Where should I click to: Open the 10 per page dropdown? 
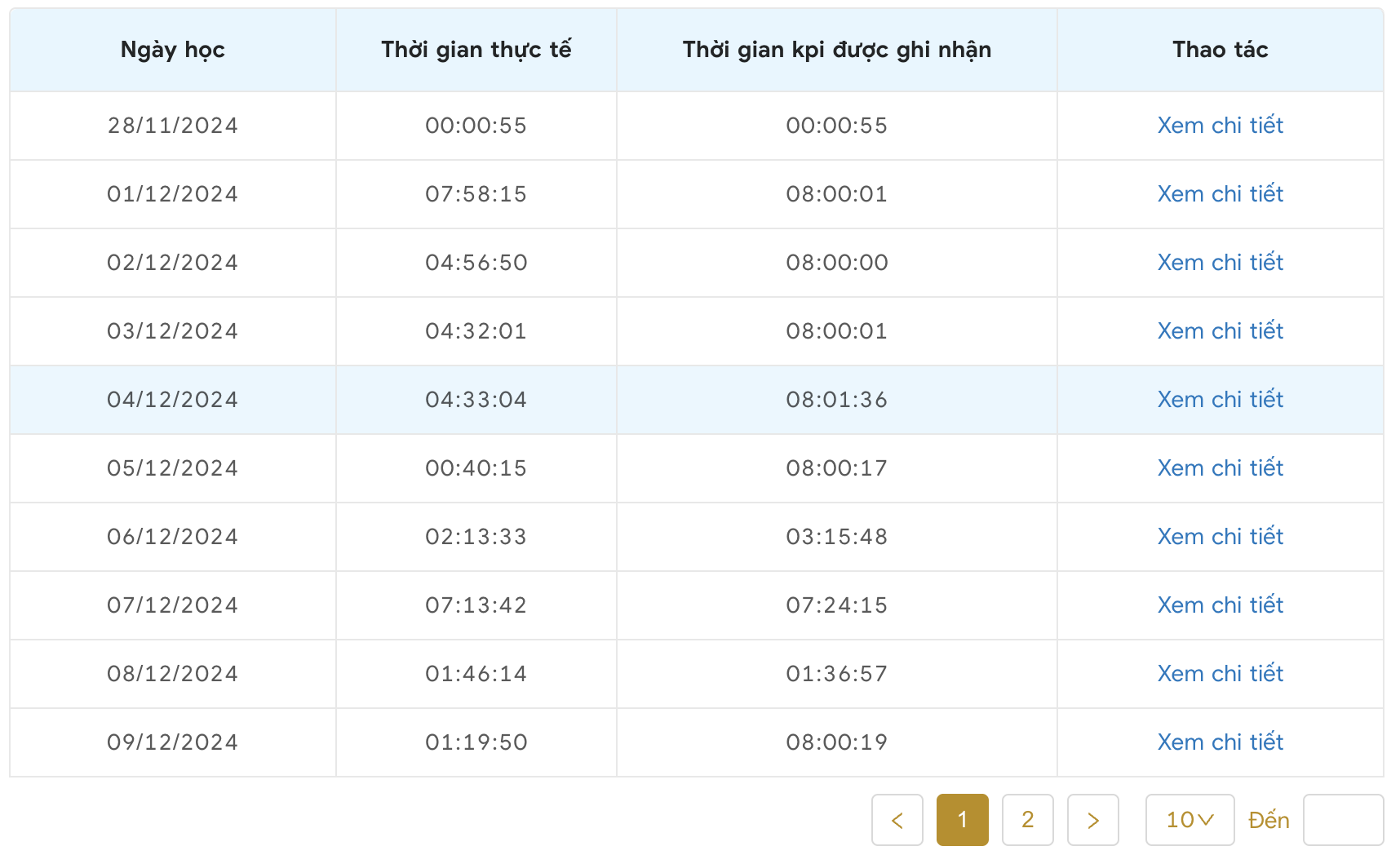1189,820
